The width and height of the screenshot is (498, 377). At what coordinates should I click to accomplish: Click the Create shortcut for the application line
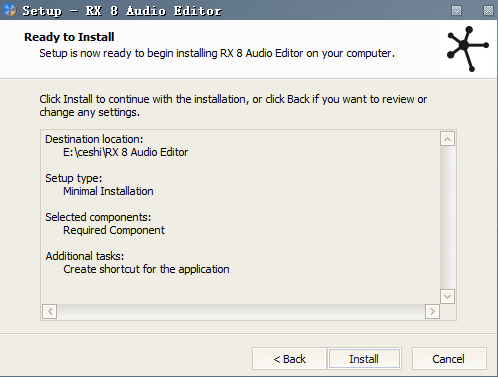pos(146,269)
